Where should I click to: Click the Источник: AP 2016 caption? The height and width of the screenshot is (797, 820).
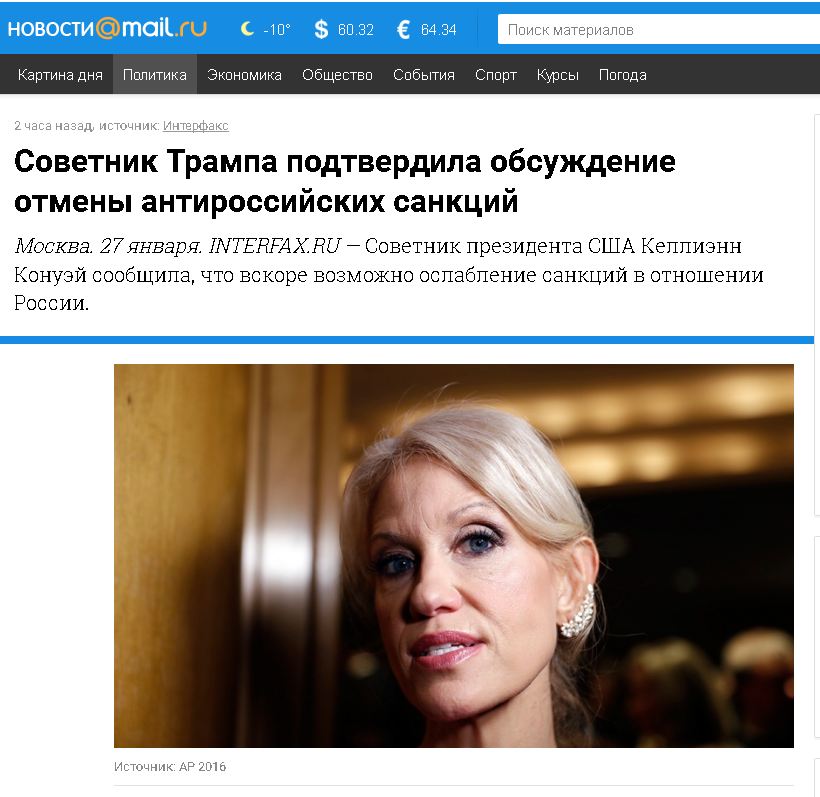coord(170,766)
